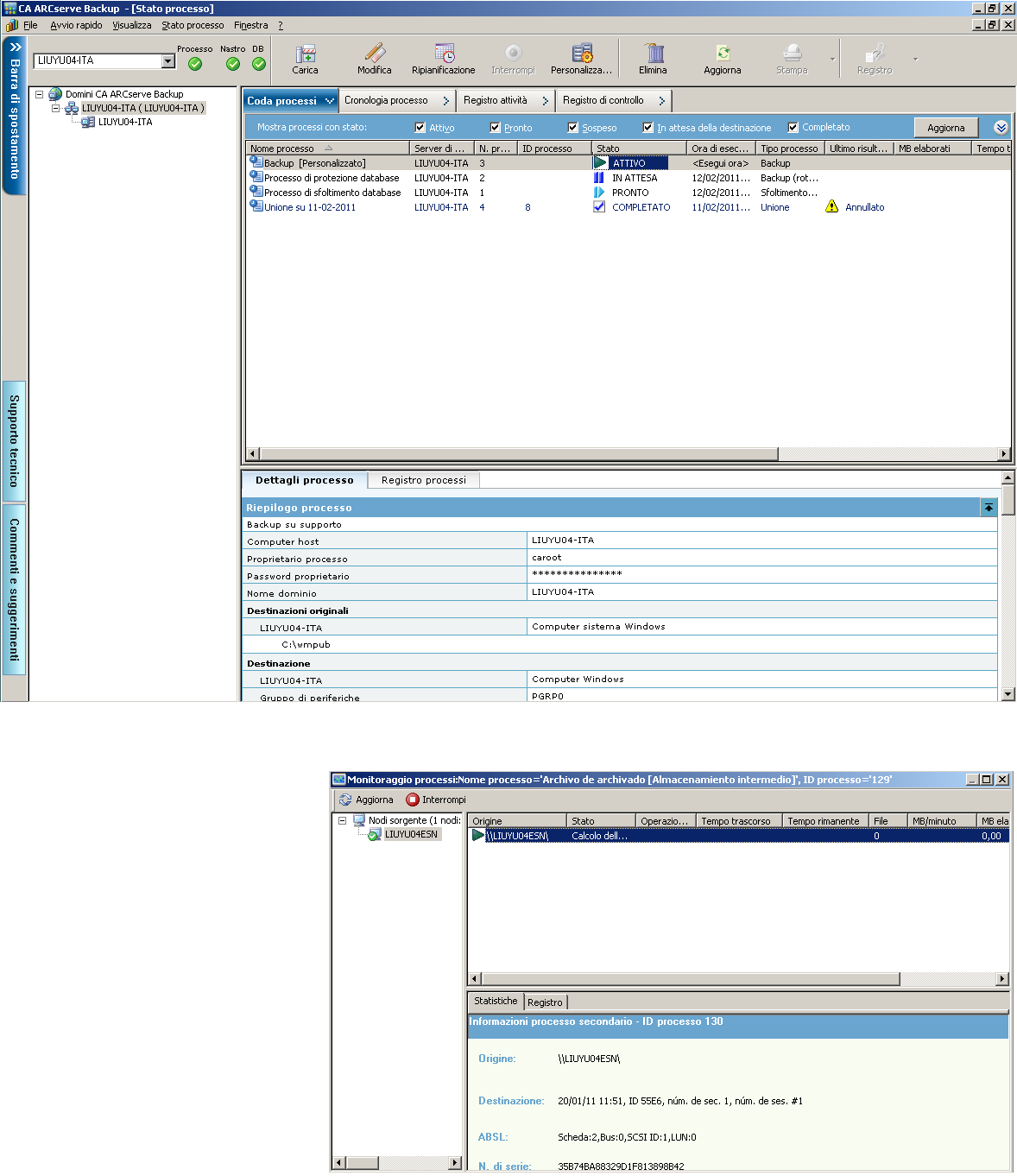Select the LIUYU04ESN node in tree
Screen dimensions: 1017x1176
[411, 834]
